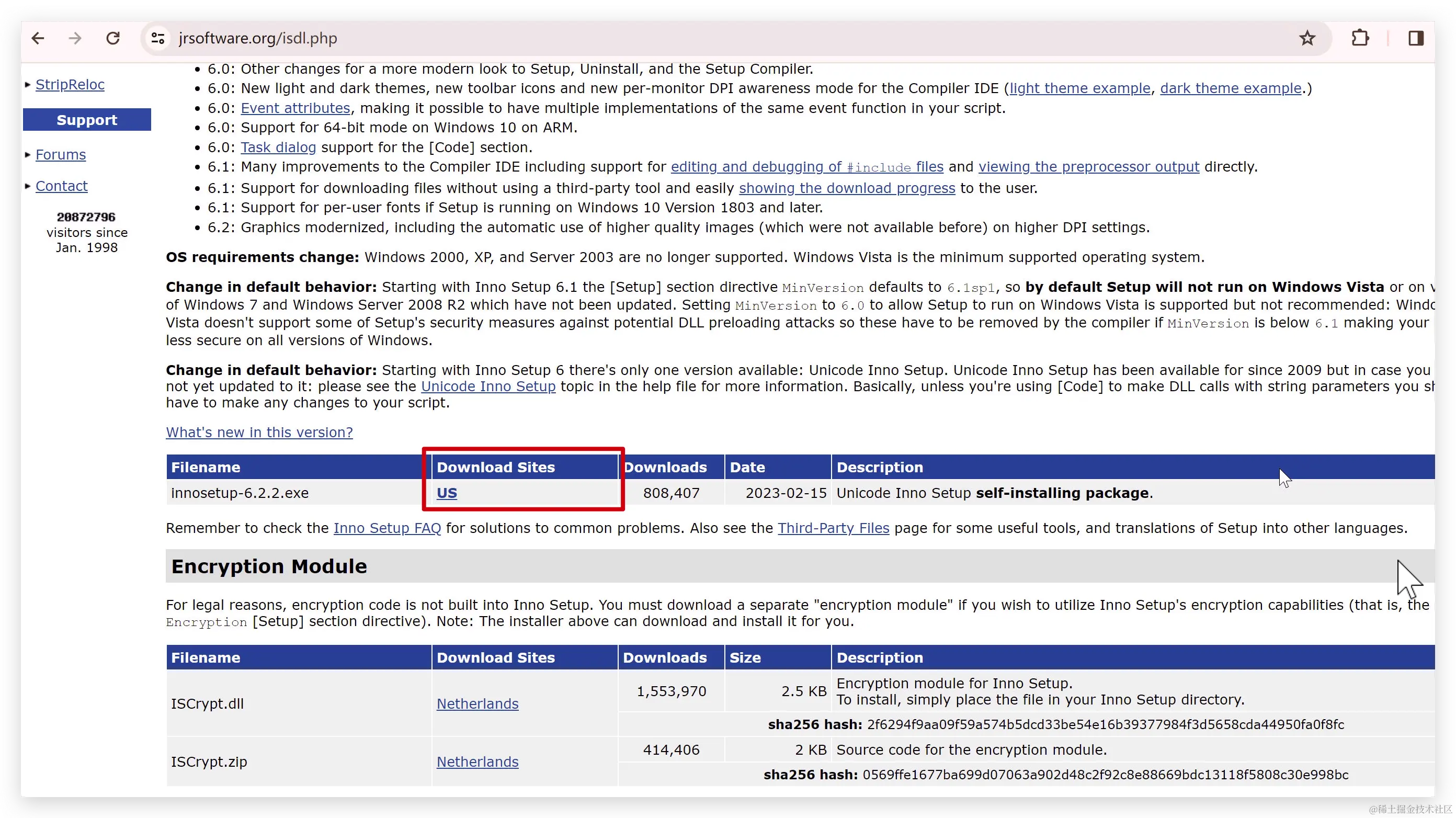The height and width of the screenshot is (818, 1456).
Task: Open the StripReloc sidebar link
Action: [x=70, y=85]
